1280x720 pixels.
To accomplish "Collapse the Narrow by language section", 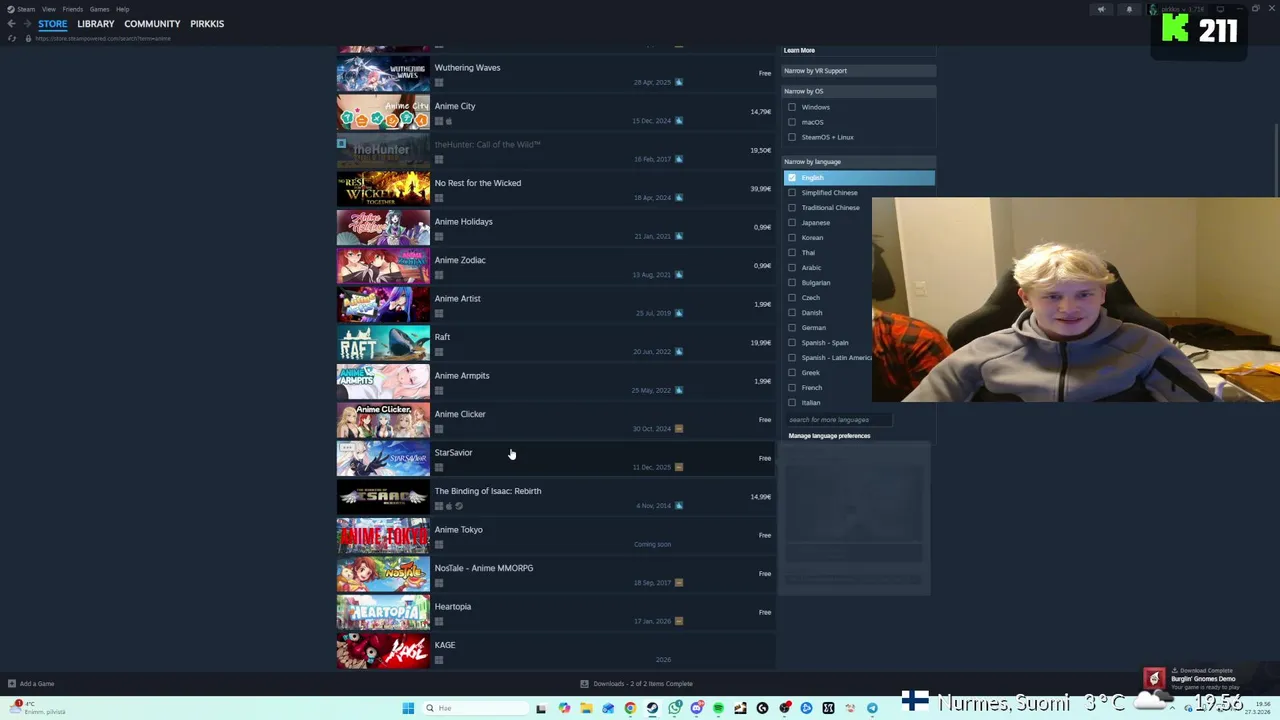I will [x=858, y=162].
